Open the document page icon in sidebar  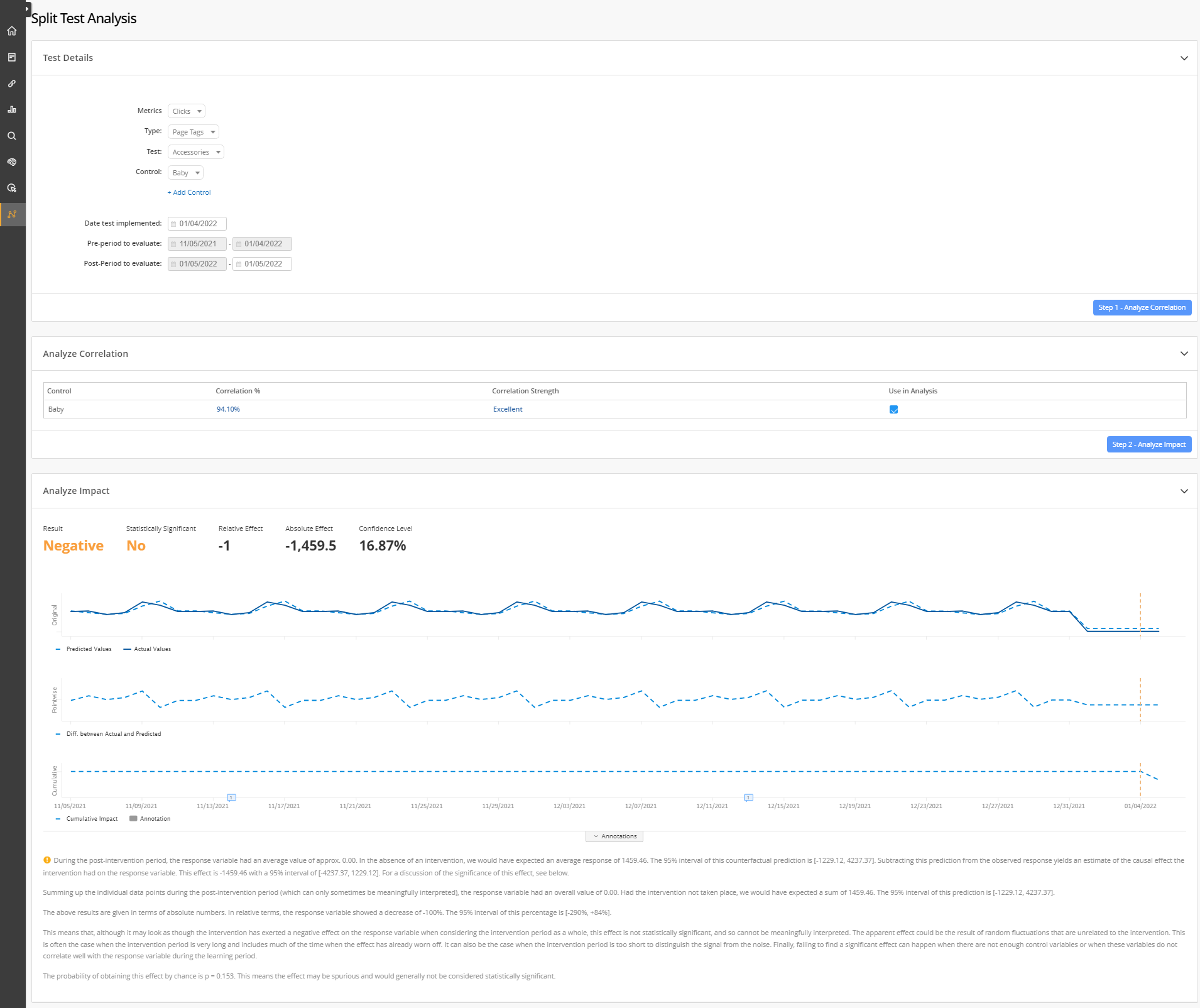coord(12,57)
